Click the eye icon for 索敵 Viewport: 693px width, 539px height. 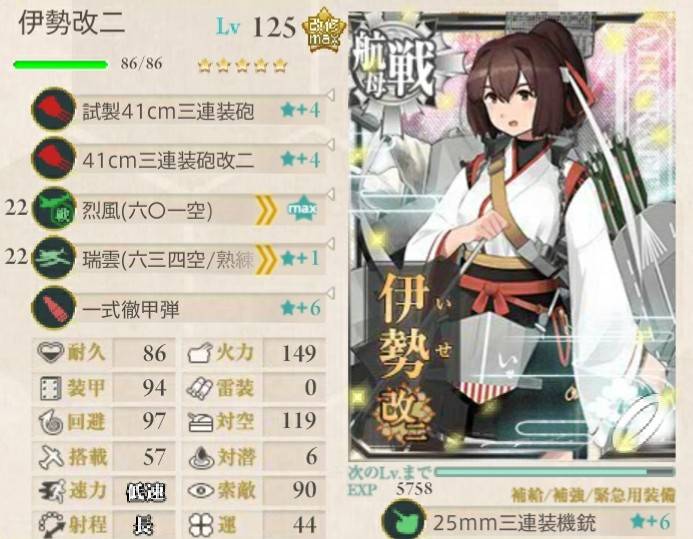[x=202, y=490]
